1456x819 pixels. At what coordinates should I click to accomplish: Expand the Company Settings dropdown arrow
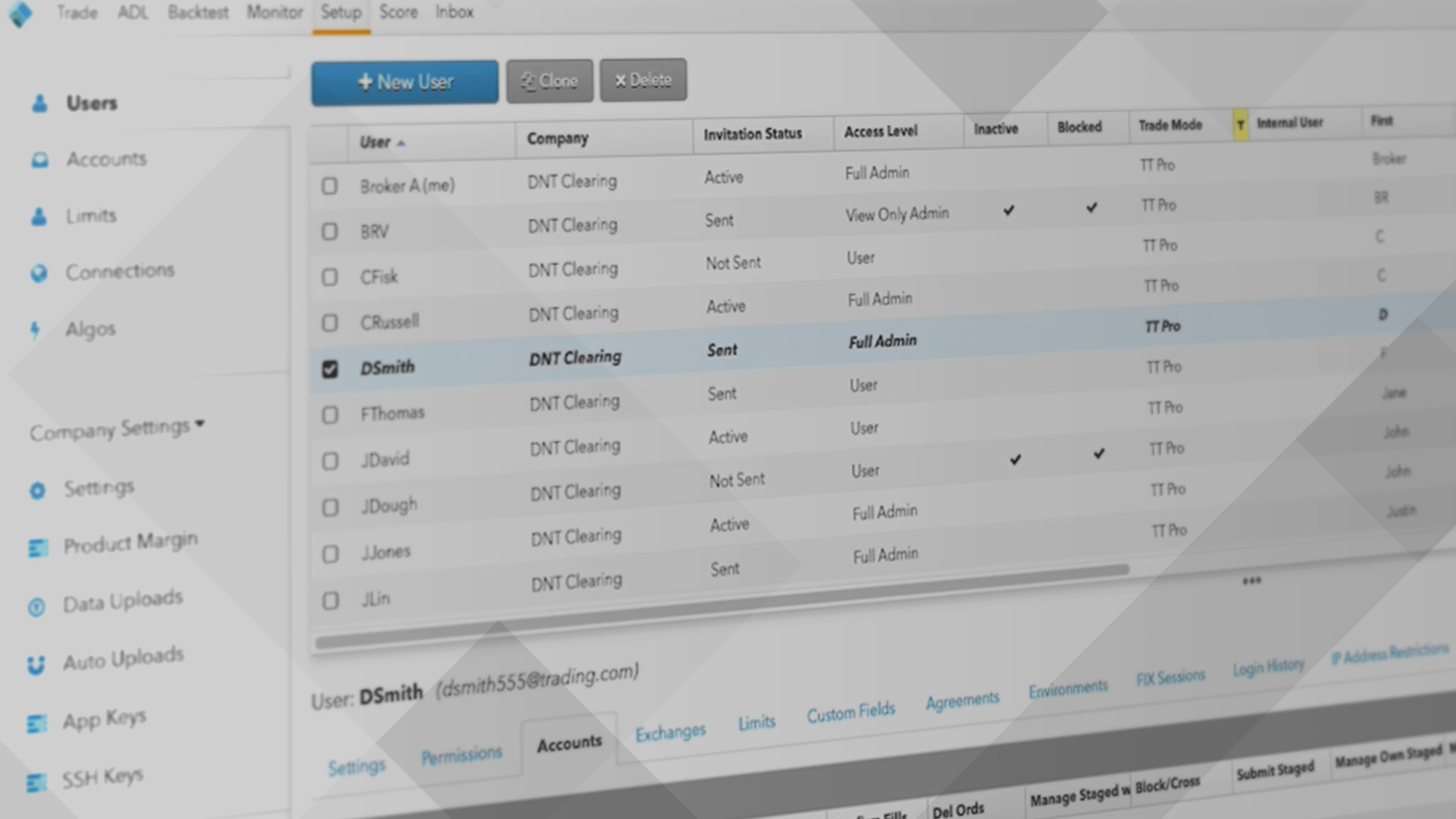click(200, 423)
